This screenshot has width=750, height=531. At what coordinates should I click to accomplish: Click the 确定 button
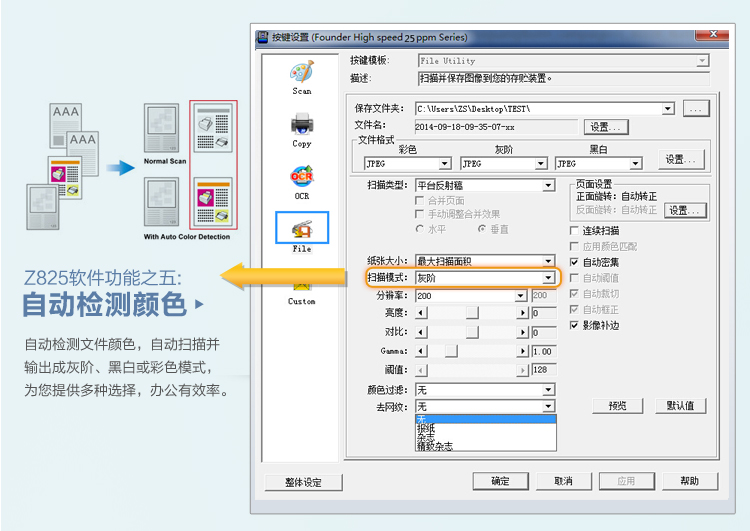[x=500, y=481]
